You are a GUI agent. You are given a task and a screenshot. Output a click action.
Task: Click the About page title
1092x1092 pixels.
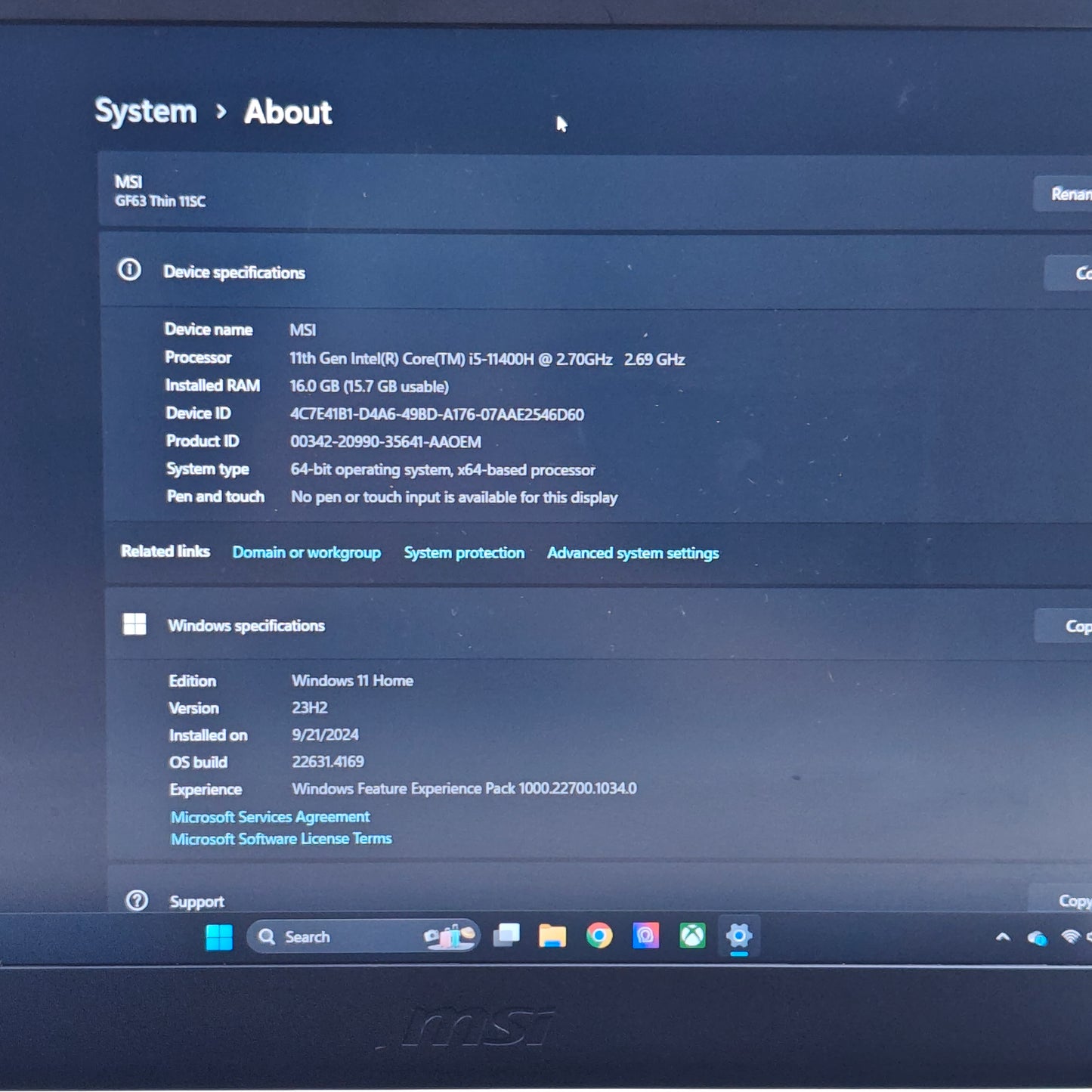[x=288, y=112]
